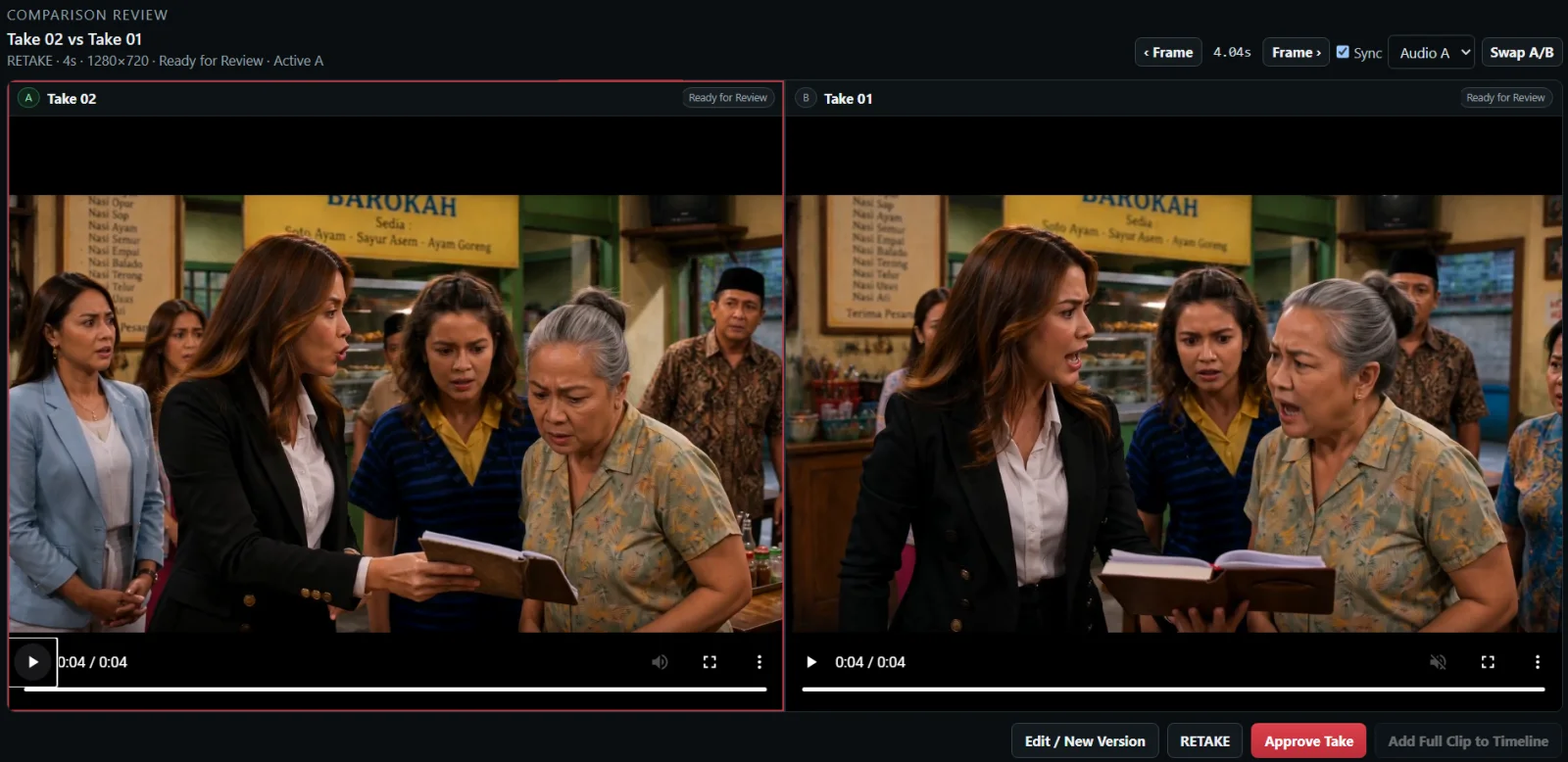
Task: Click the Take 01 video frame
Action: 1174,413
